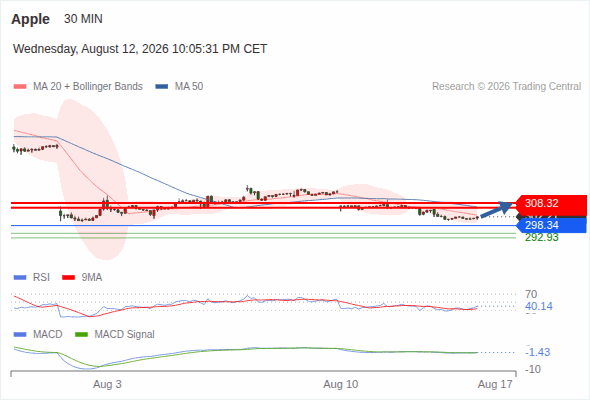The width and height of the screenshot is (590, 400).
Task: Click the blue MA 50 legend swatch
Action: [x=162, y=87]
